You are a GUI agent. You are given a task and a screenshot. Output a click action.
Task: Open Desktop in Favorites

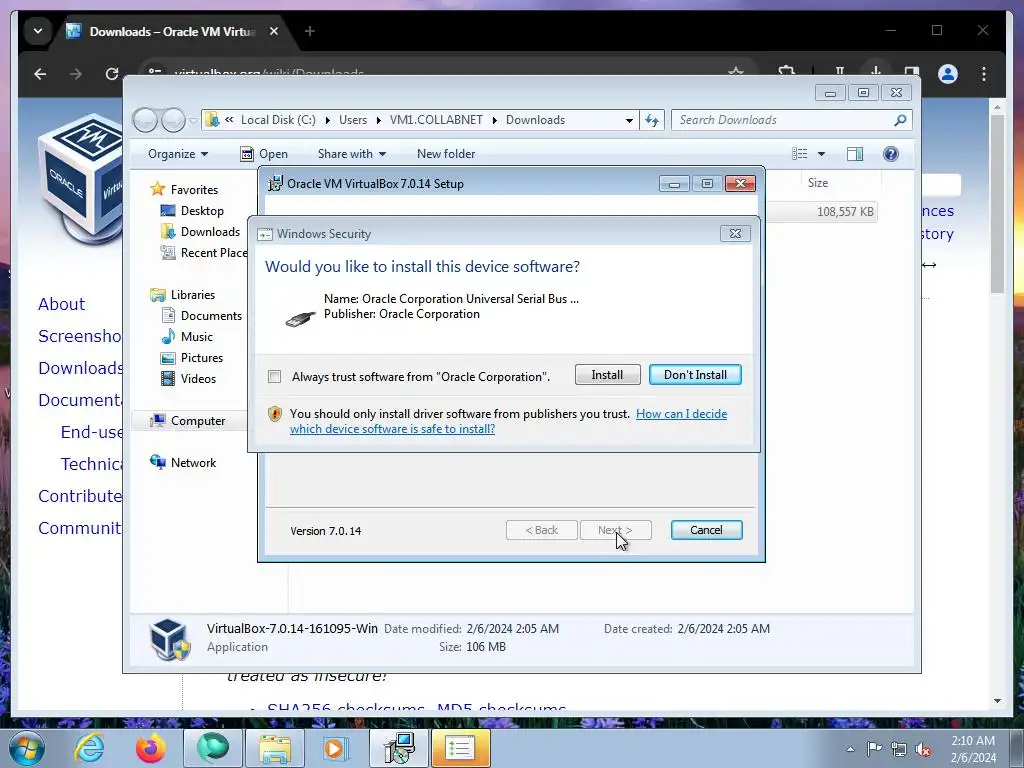coord(202,211)
